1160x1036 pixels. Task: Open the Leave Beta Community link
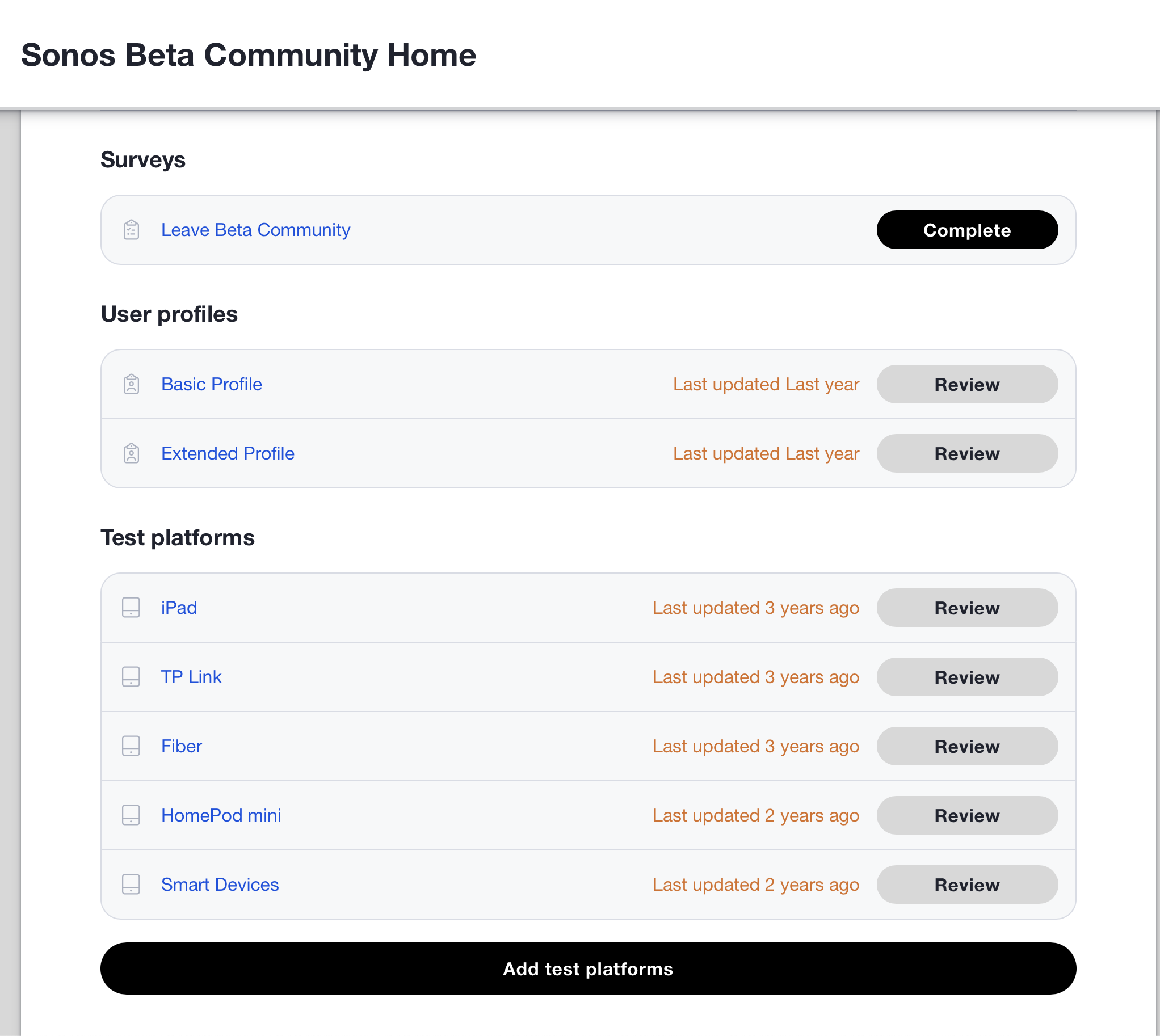coord(255,230)
